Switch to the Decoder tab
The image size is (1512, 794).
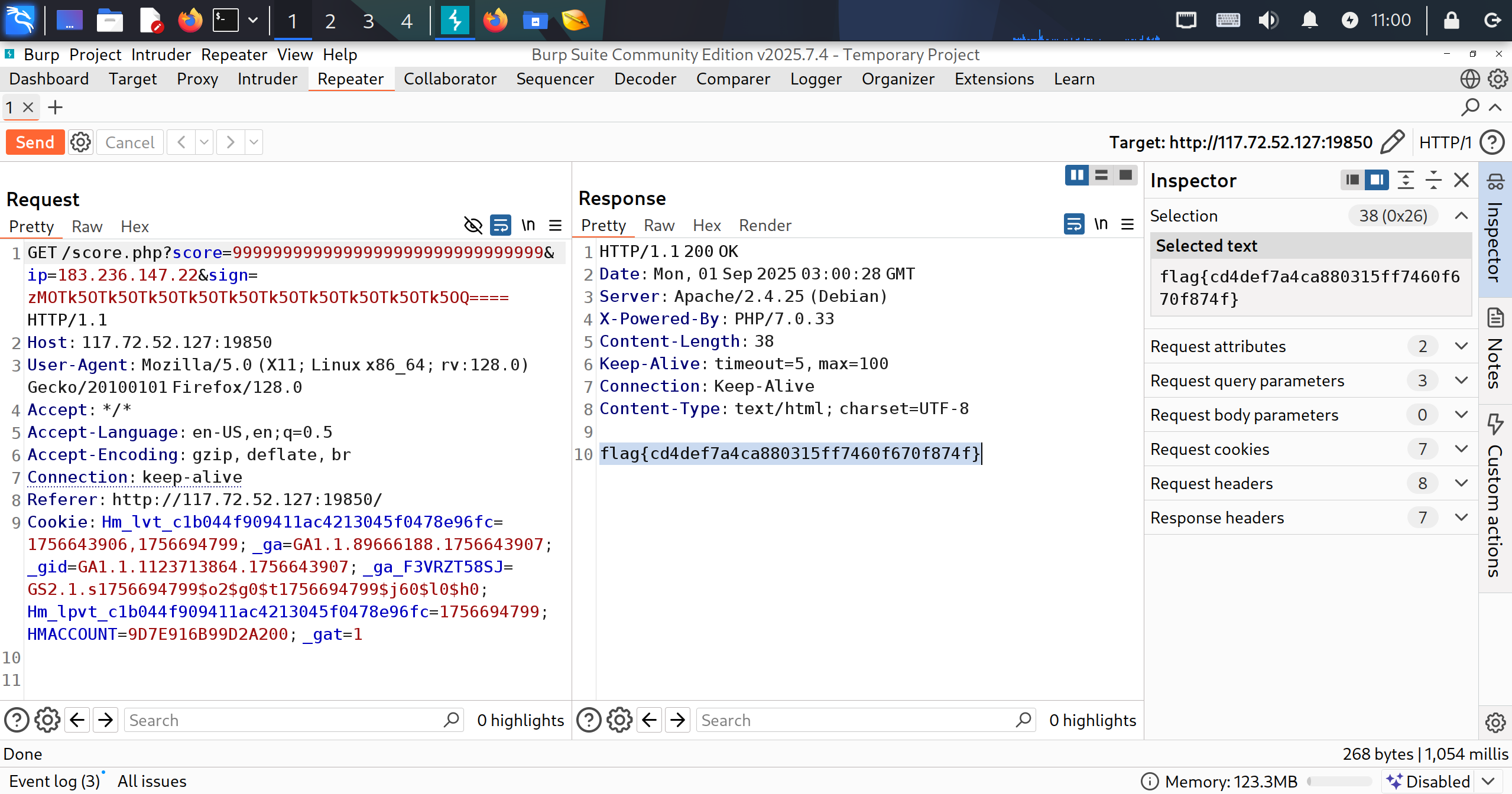(645, 79)
